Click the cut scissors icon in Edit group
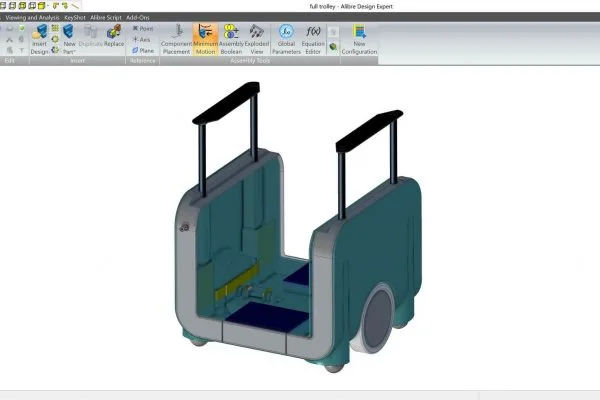Viewport: 600px width, 400px height. point(10,39)
